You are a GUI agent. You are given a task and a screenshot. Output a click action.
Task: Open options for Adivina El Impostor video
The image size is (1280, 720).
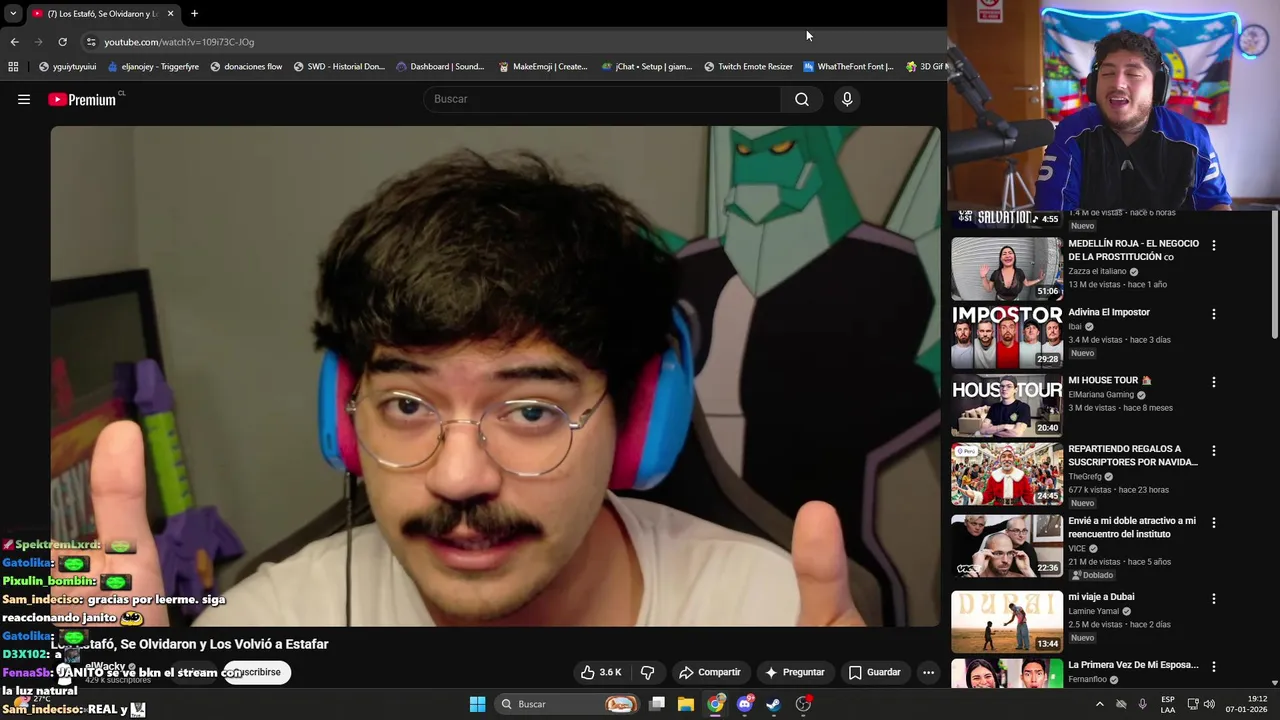[1214, 314]
